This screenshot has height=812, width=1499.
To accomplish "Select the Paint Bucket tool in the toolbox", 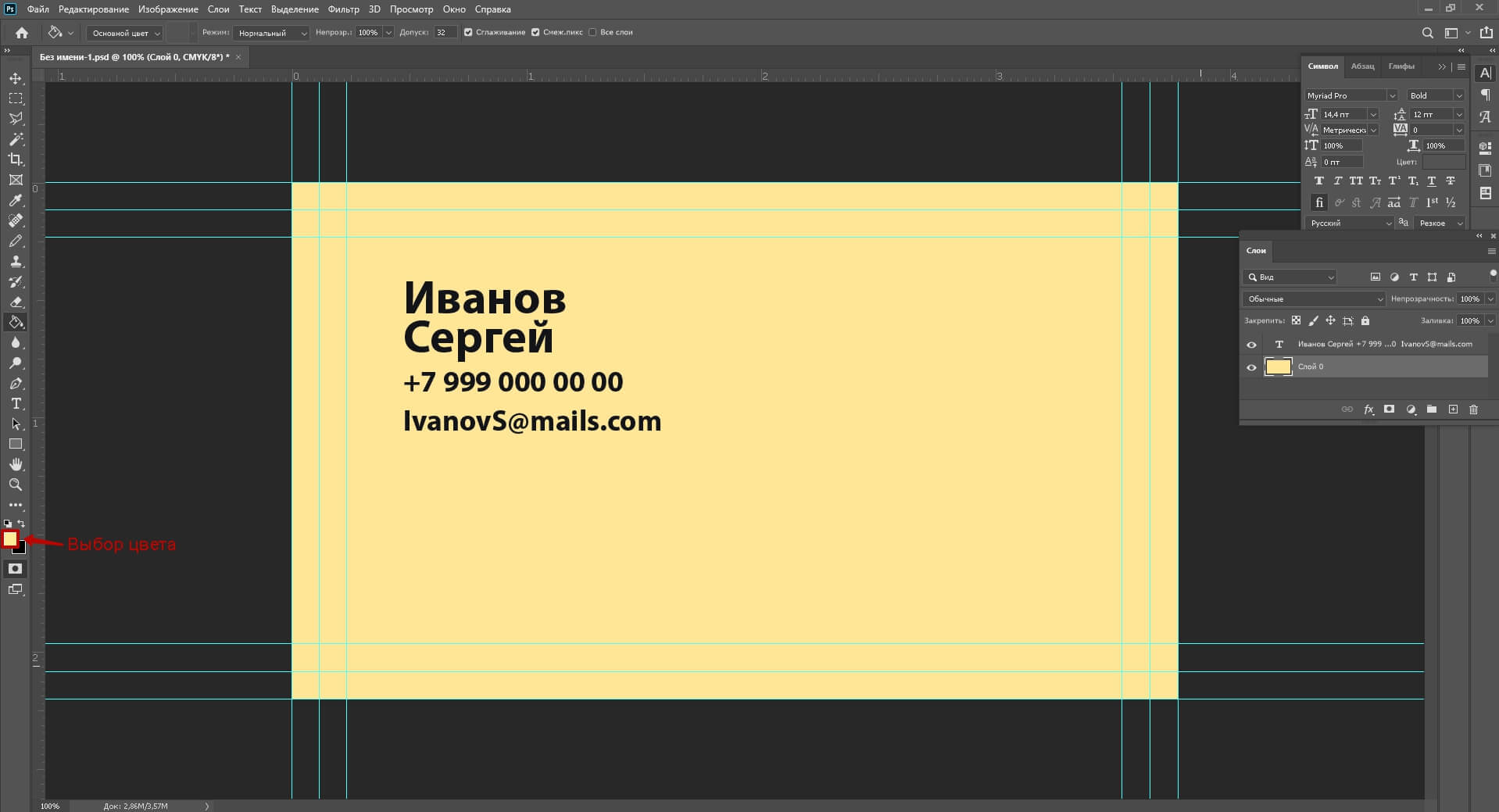I will click(16, 322).
